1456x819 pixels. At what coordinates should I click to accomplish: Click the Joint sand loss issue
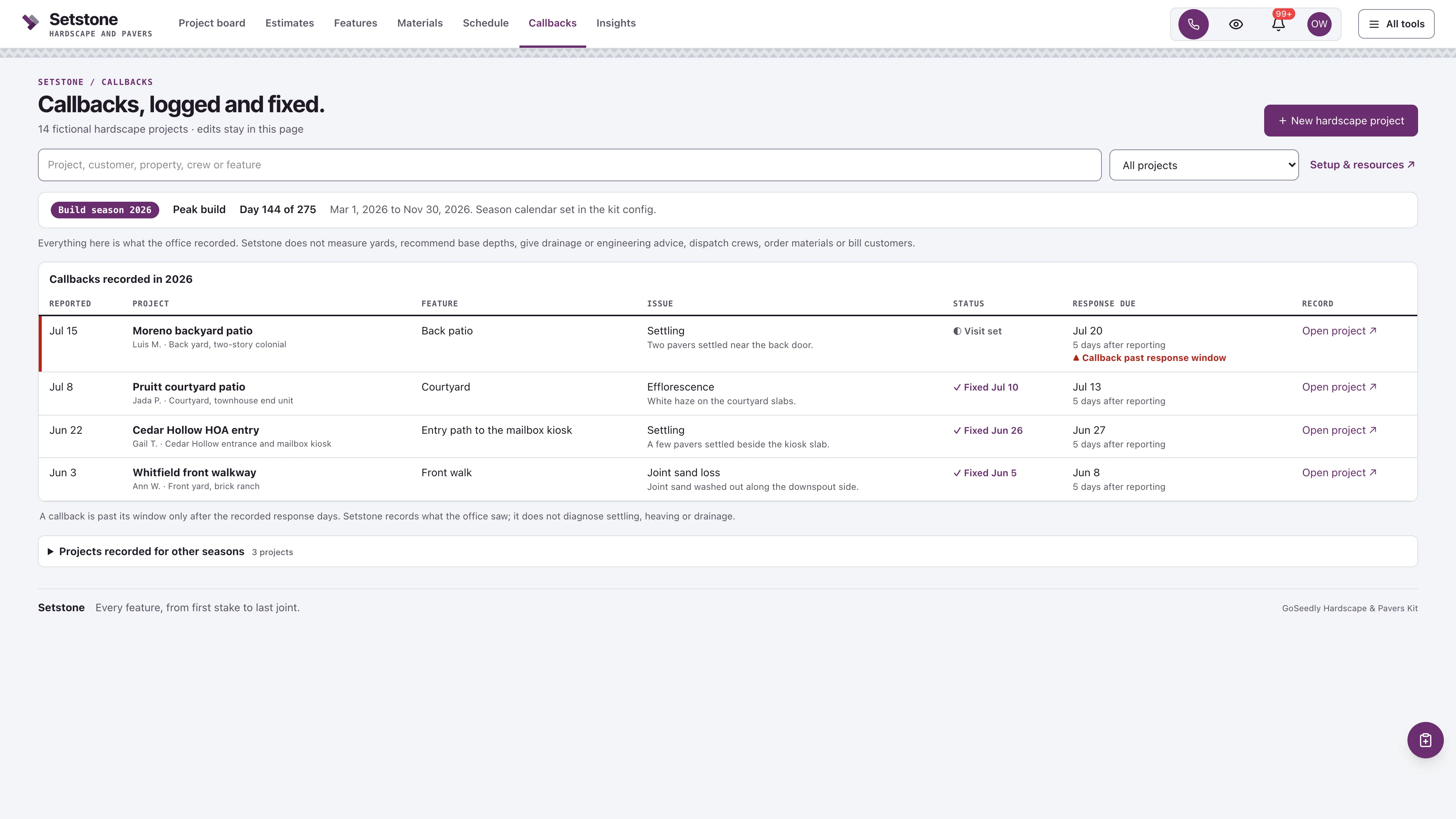[683, 473]
